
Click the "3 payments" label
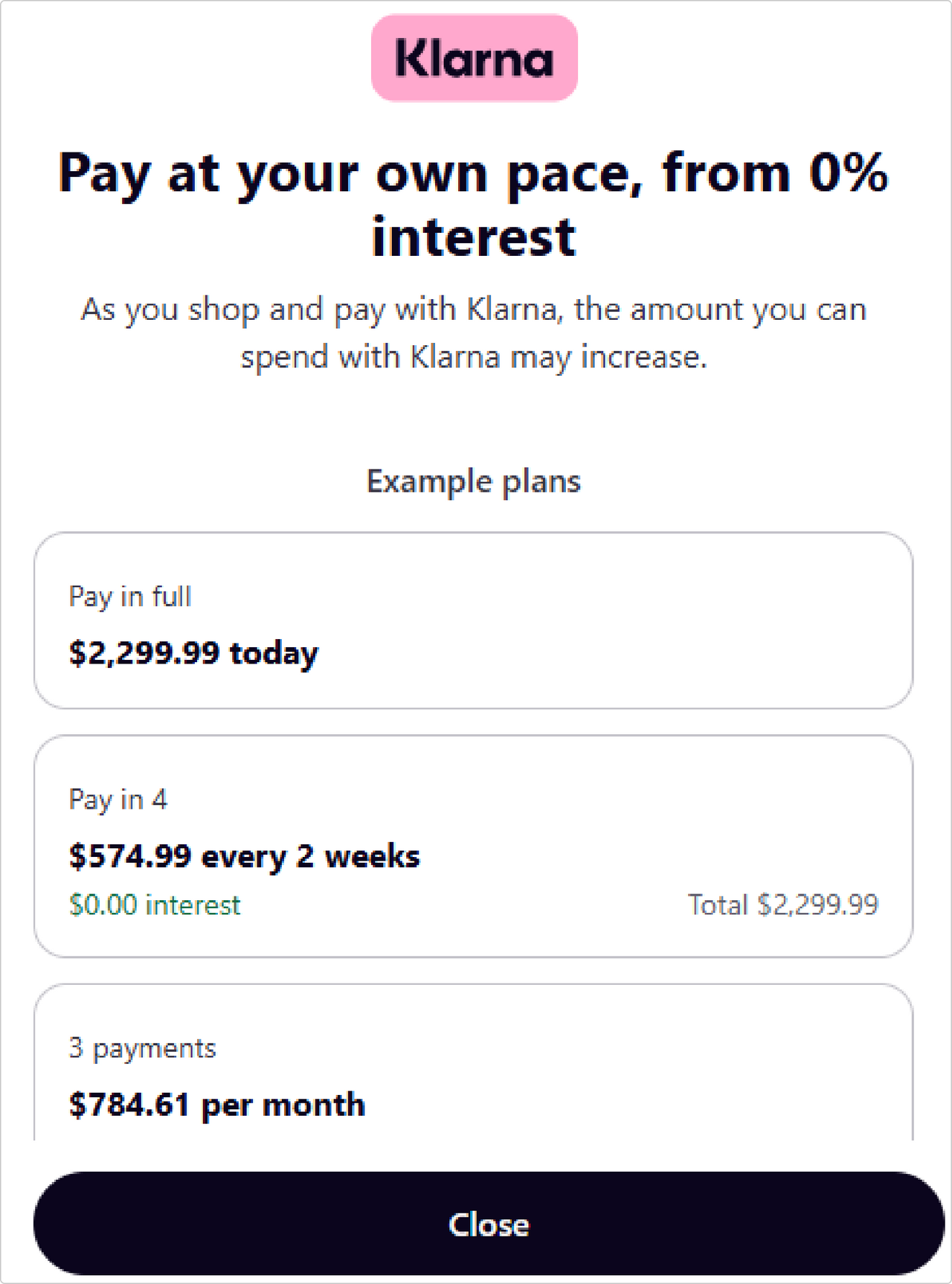pos(142,1048)
